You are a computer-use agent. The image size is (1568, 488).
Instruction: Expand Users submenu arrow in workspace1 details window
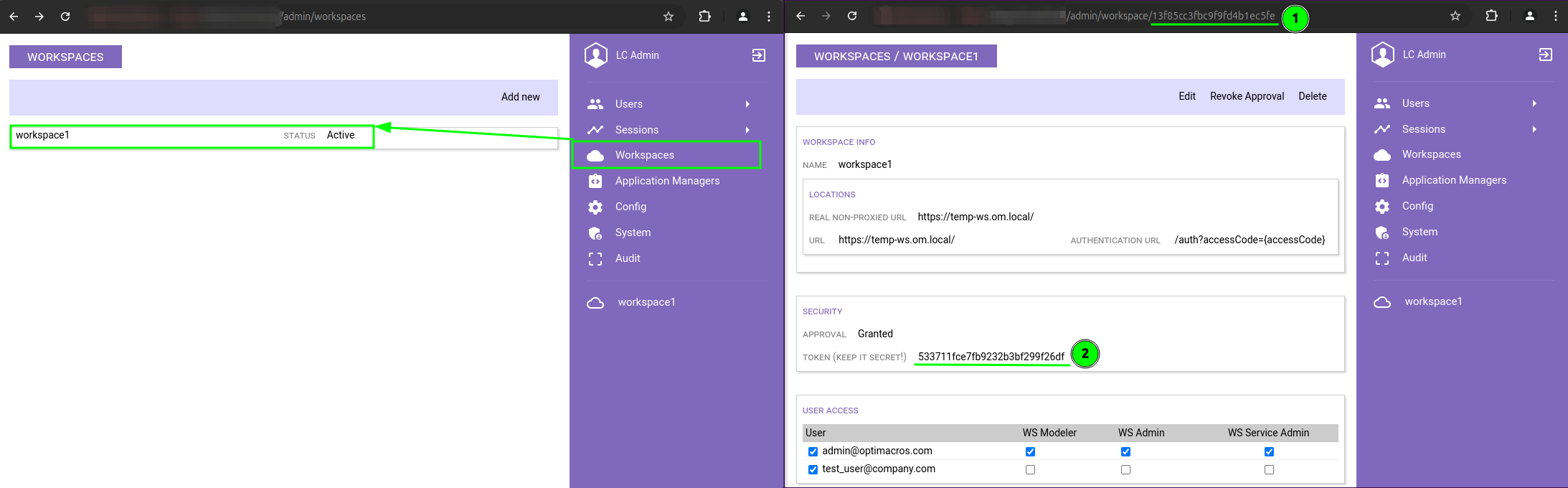(1534, 103)
